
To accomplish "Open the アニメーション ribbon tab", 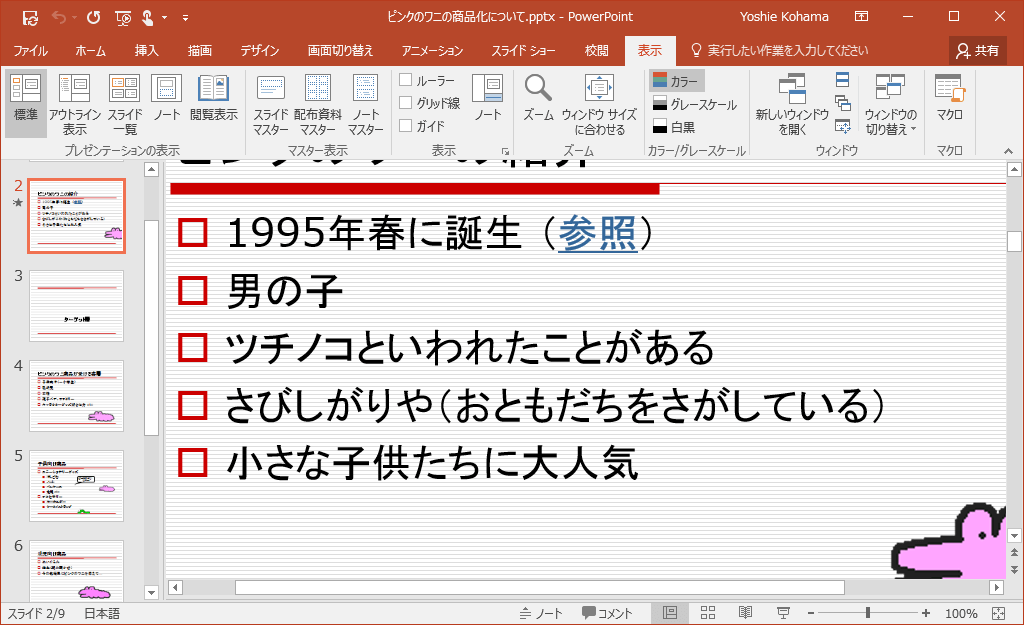I will [432, 50].
